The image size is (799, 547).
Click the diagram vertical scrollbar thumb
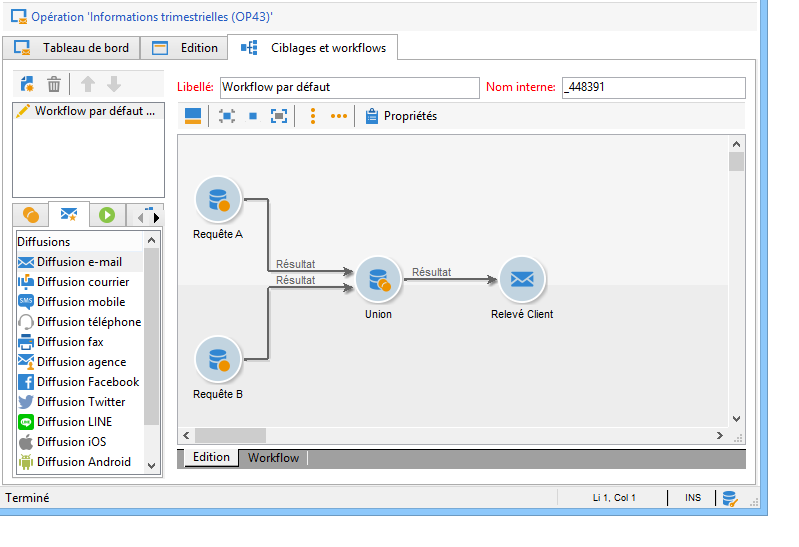[x=736, y=162]
